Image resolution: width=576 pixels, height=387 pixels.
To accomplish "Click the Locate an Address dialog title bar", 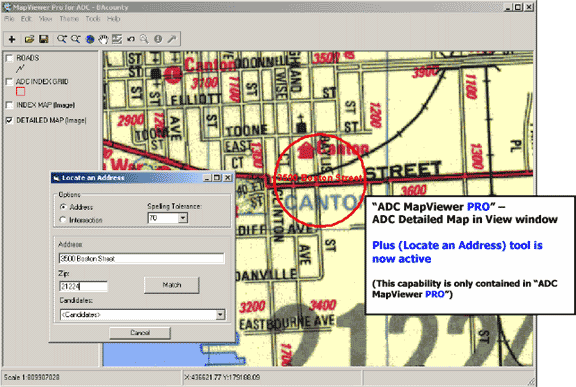I will (142, 178).
